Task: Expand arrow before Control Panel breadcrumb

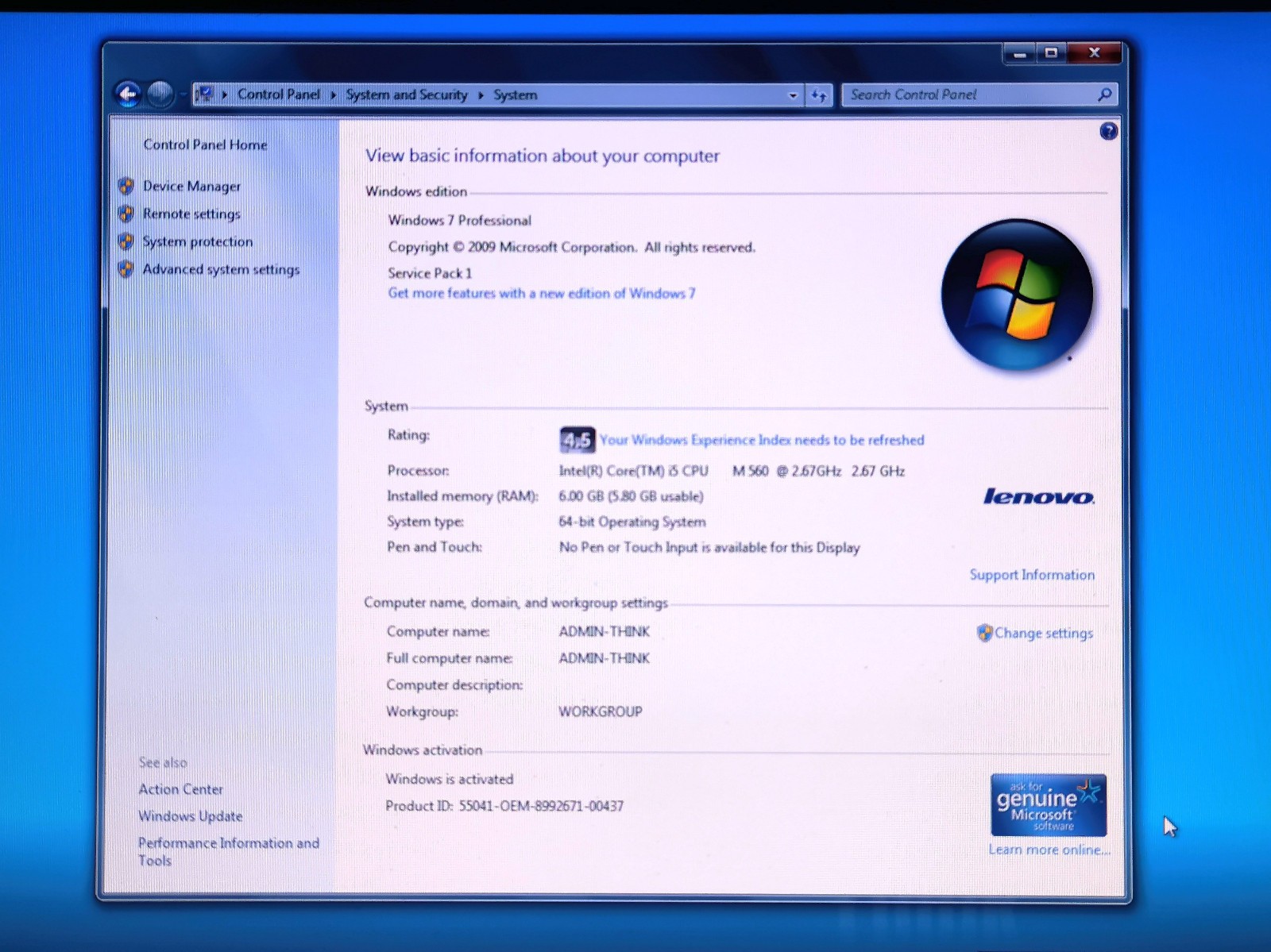Action: (224, 95)
